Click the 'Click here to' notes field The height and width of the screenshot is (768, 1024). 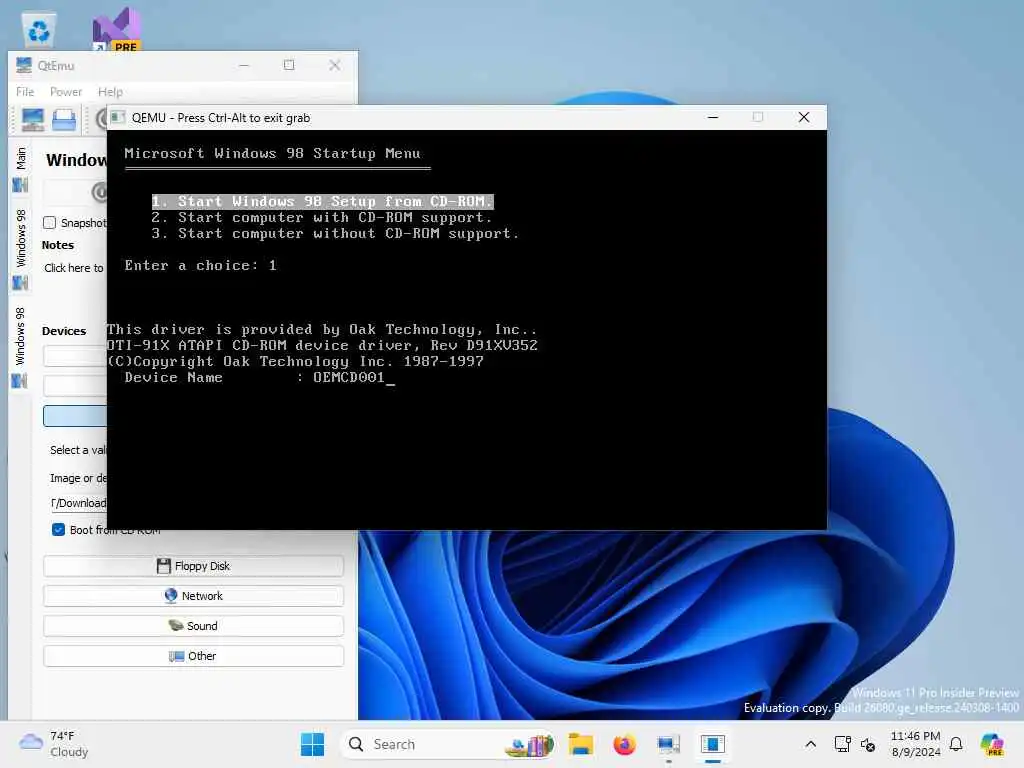point(74,268)
